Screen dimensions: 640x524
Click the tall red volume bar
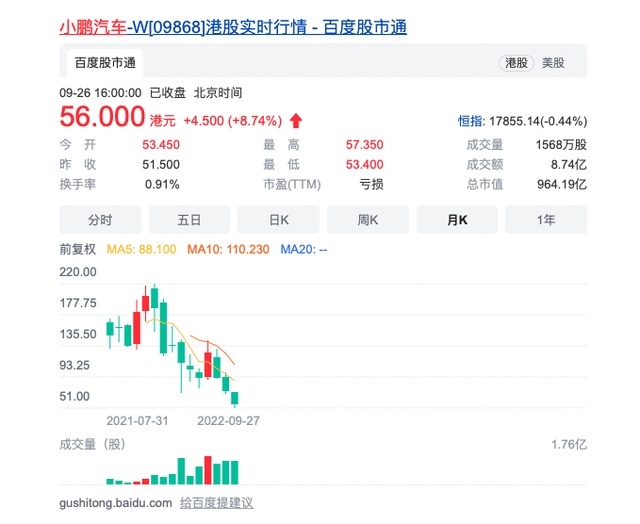pyautogui.click(x=208, y=470)
